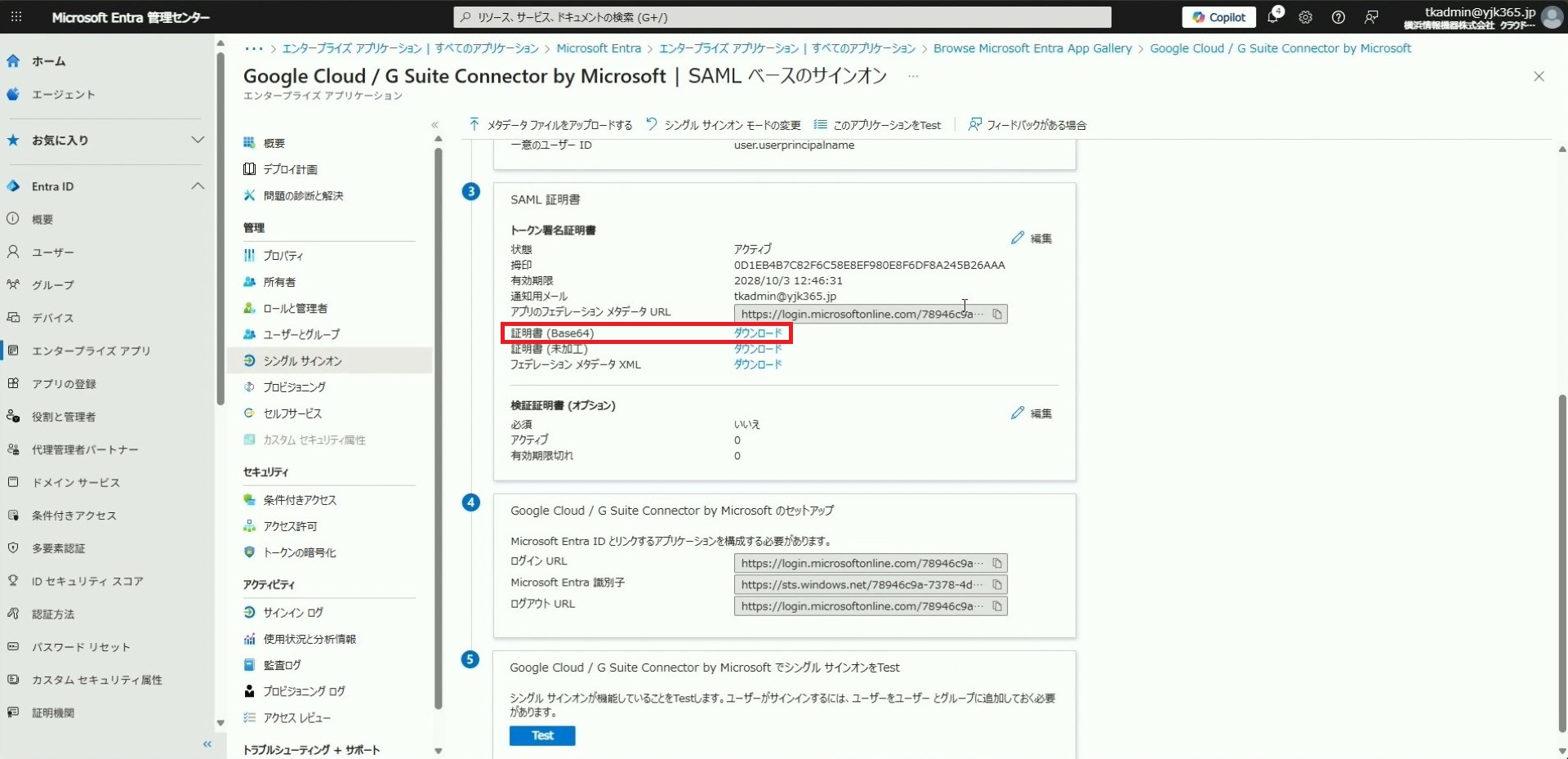Open settings gear in top bar
Image resolution: width=1568 pixels, height=759 pixels.
click(1305, 17)
